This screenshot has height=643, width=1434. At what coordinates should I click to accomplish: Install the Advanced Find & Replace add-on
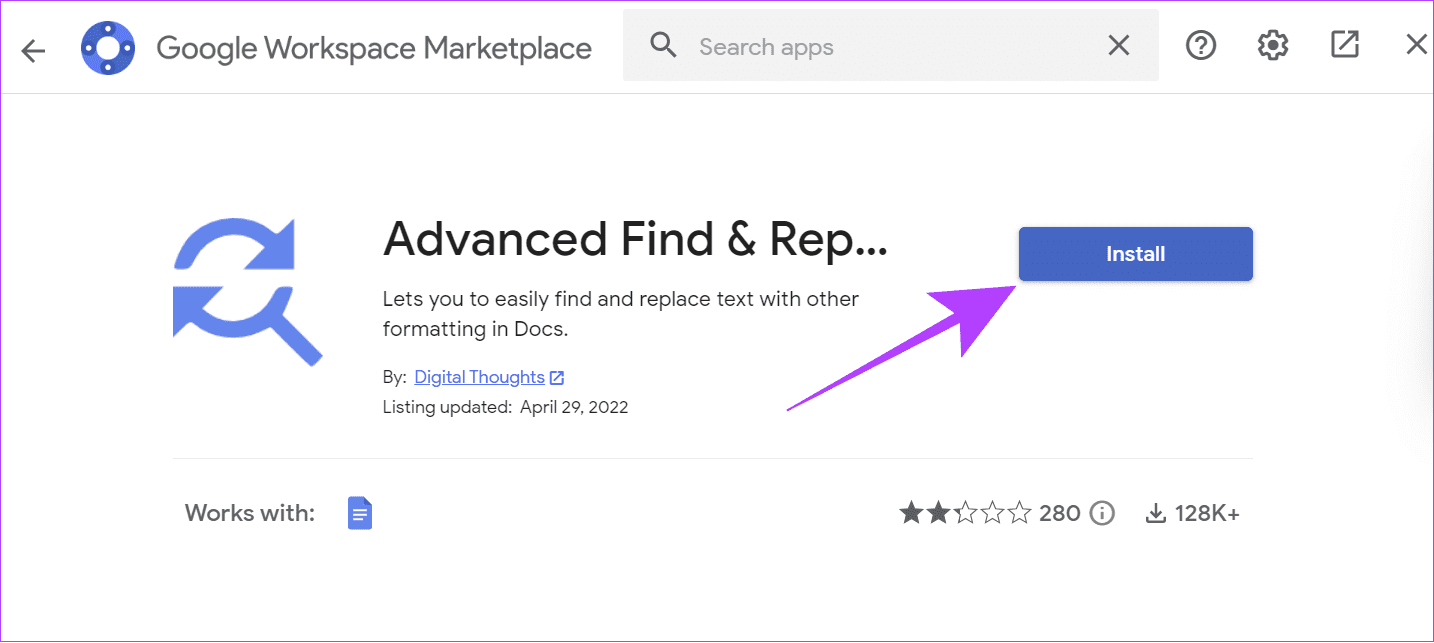pos(1136,254)
